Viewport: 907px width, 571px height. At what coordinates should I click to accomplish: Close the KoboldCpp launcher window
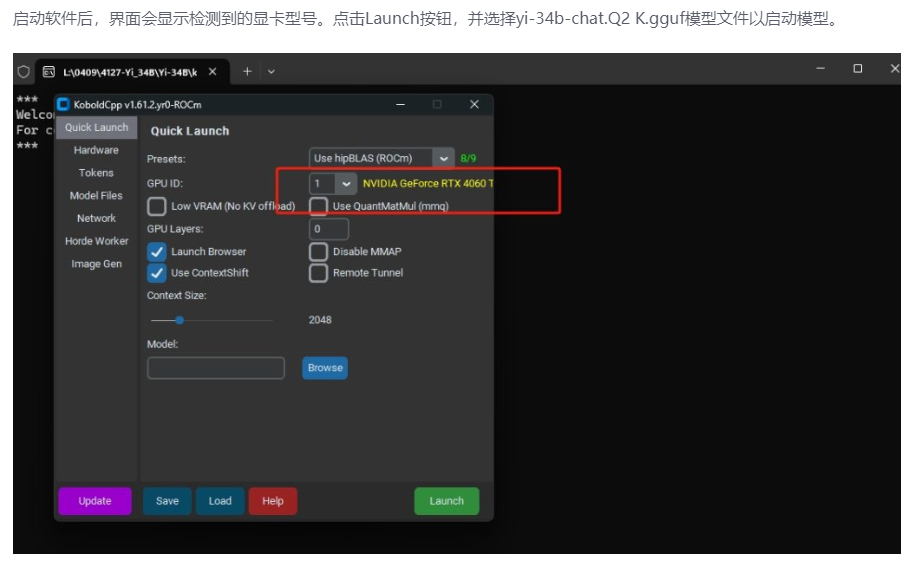point(474,104)
